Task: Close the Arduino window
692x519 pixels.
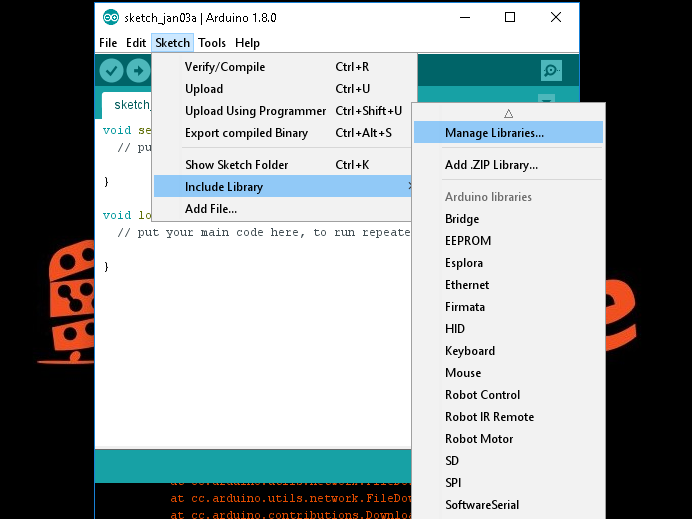Action: [x=556, y=17]
